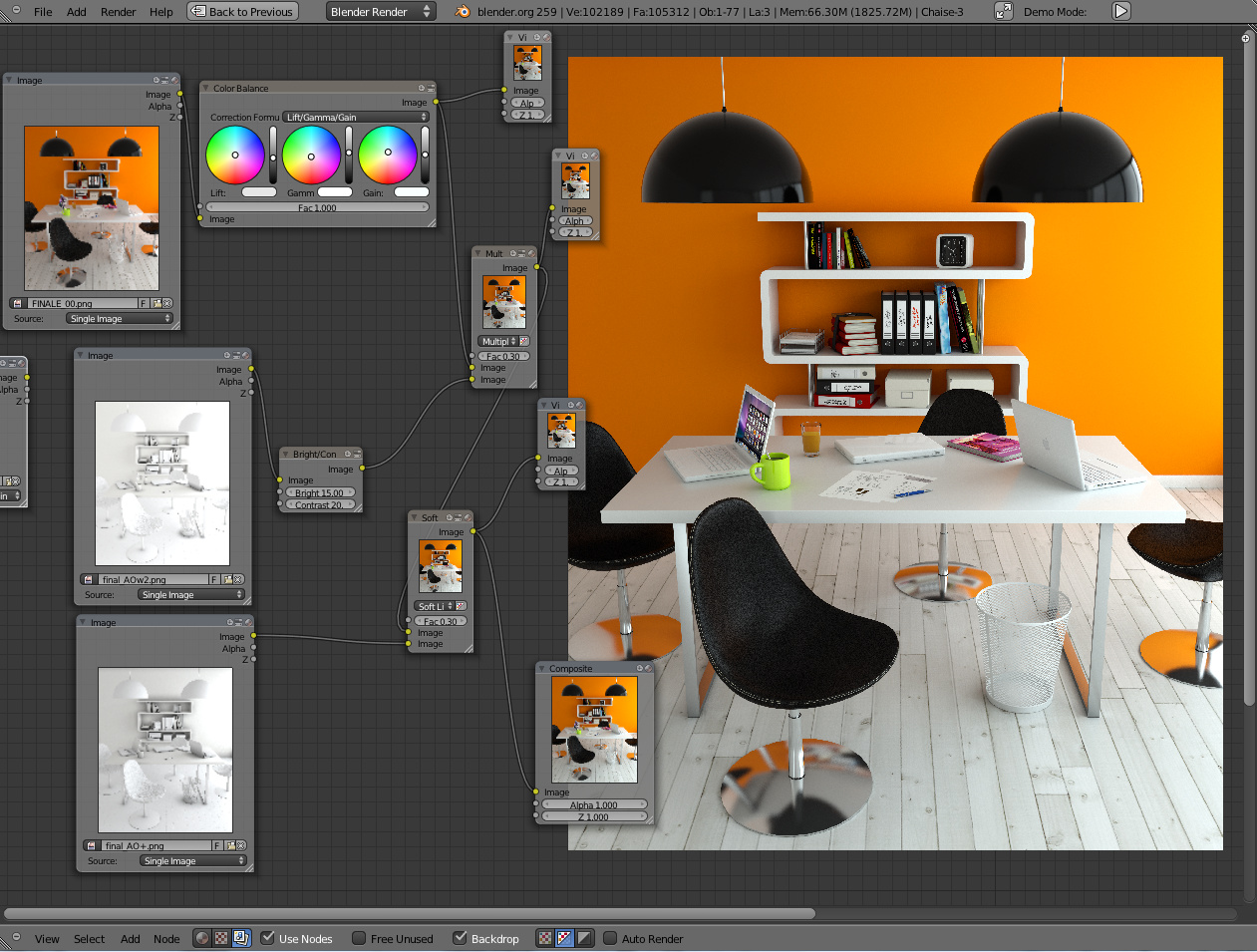The height and width of the screenshot is (952, 1257).
Task: Open the View menu in node editor
Action: coord(47,939)
